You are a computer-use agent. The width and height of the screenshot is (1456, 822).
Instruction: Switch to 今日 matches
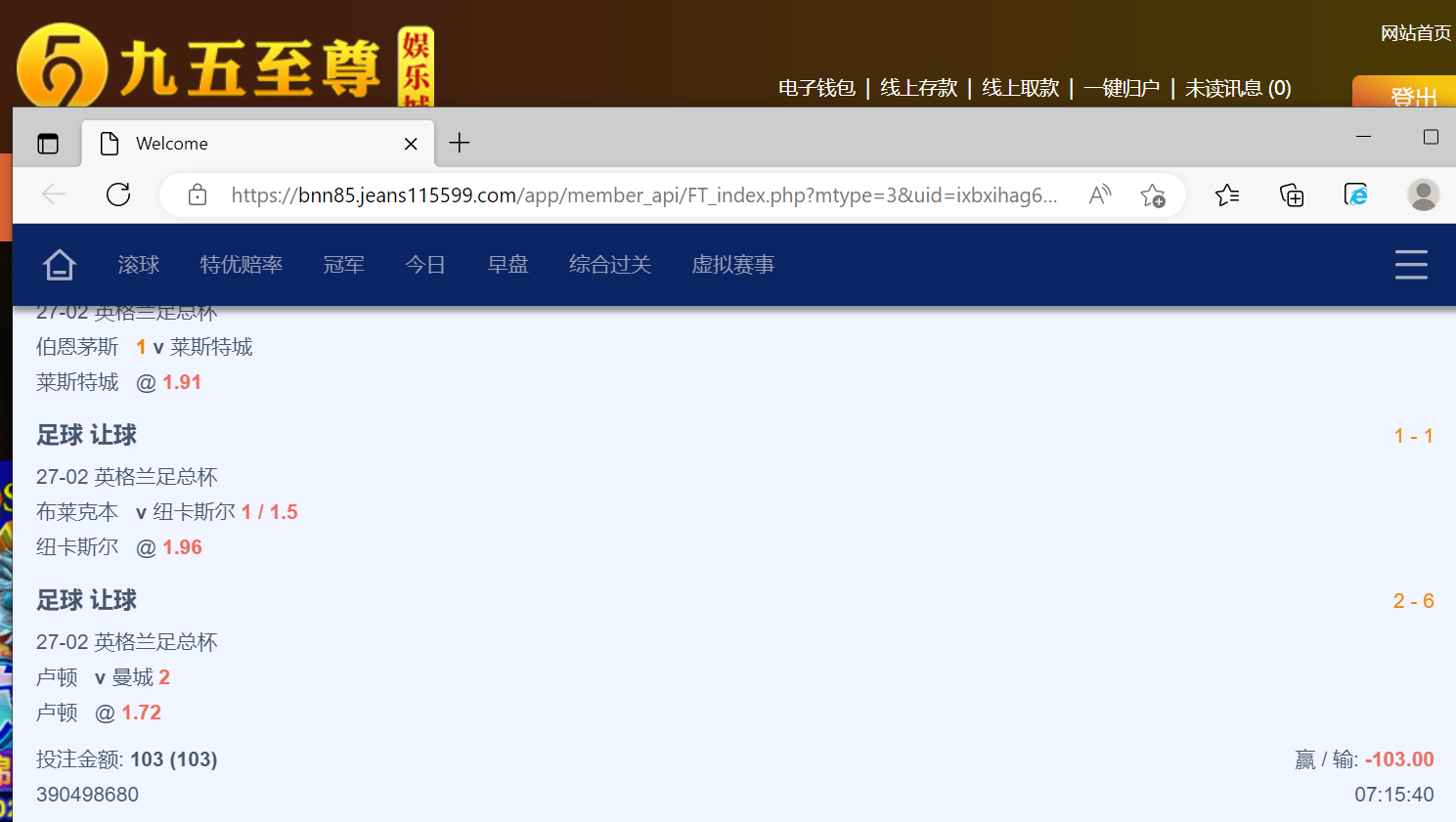click(425, 265)
